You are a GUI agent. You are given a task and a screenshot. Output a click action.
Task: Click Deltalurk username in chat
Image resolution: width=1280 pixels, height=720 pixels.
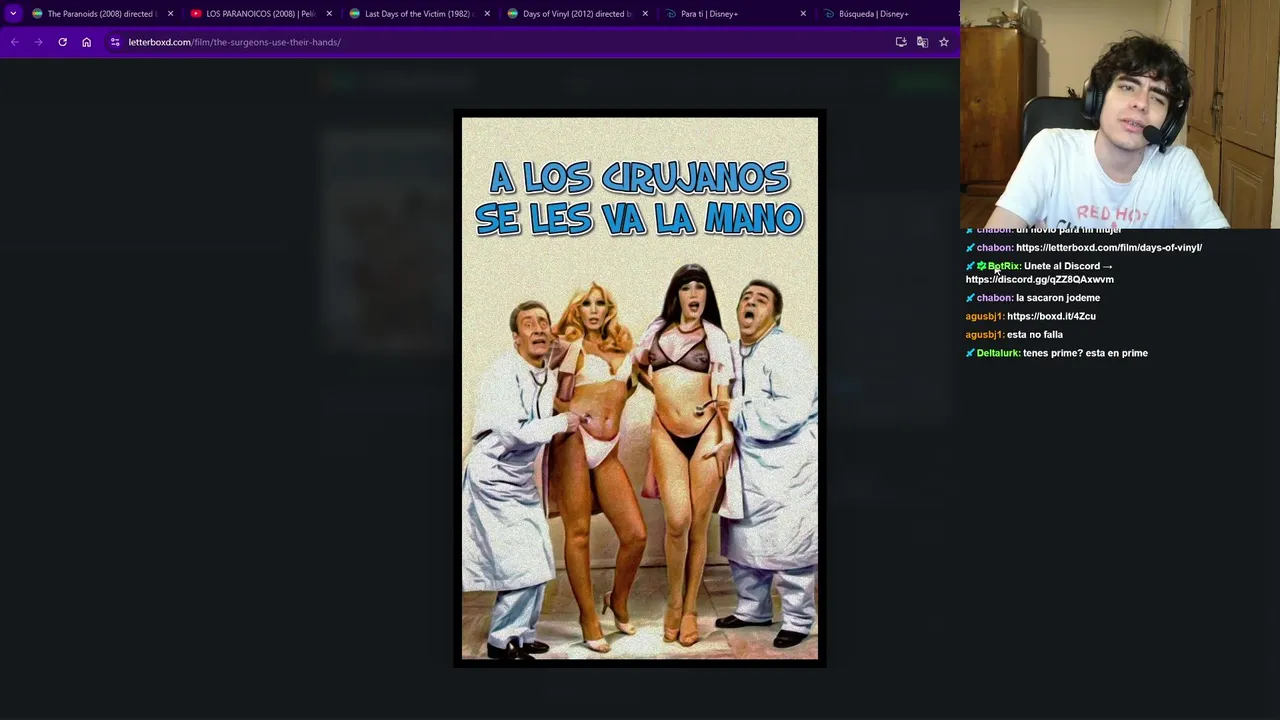(x=997, y=353)
